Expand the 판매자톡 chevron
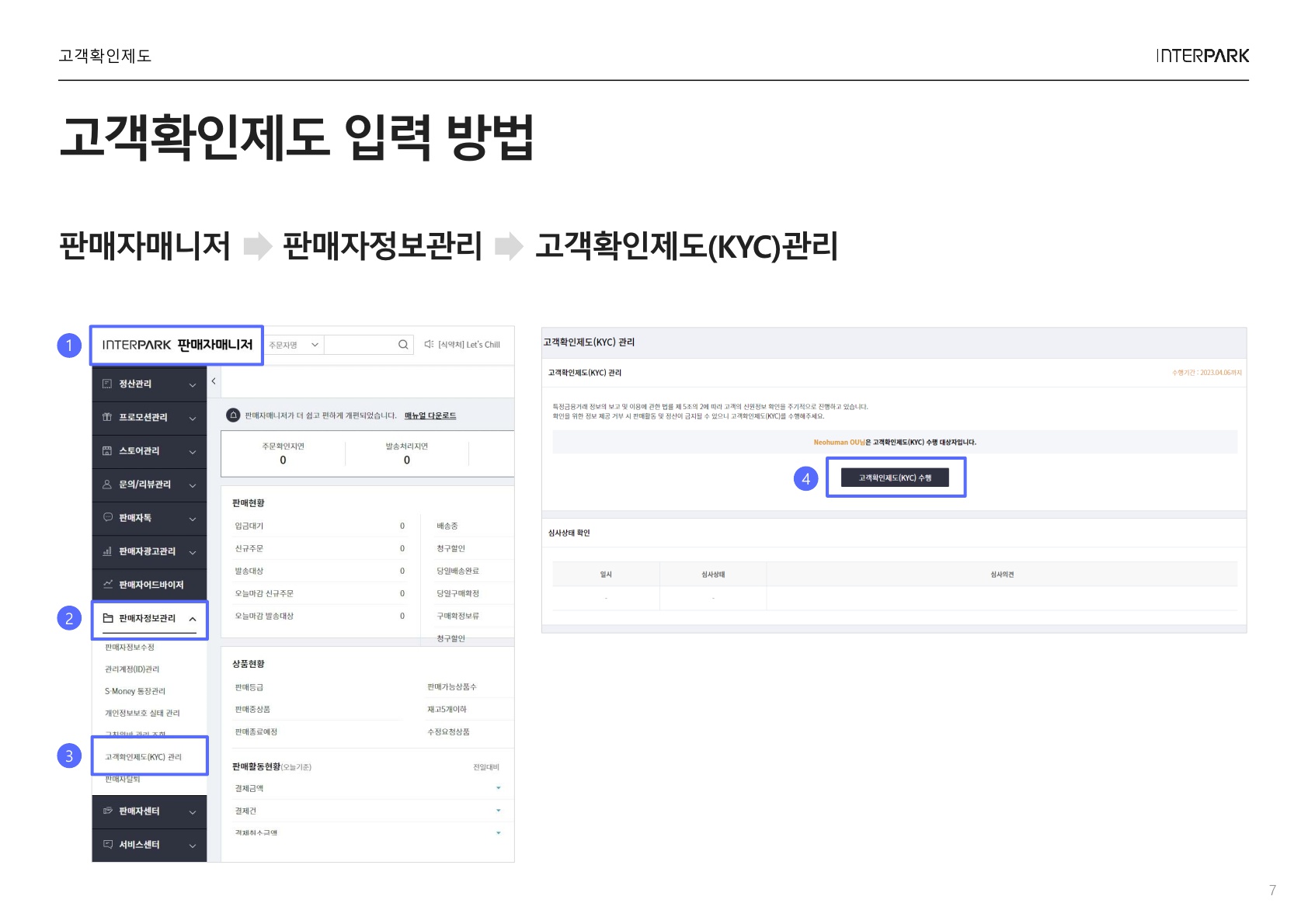1308x924 pixels. [x=193, y=519]
